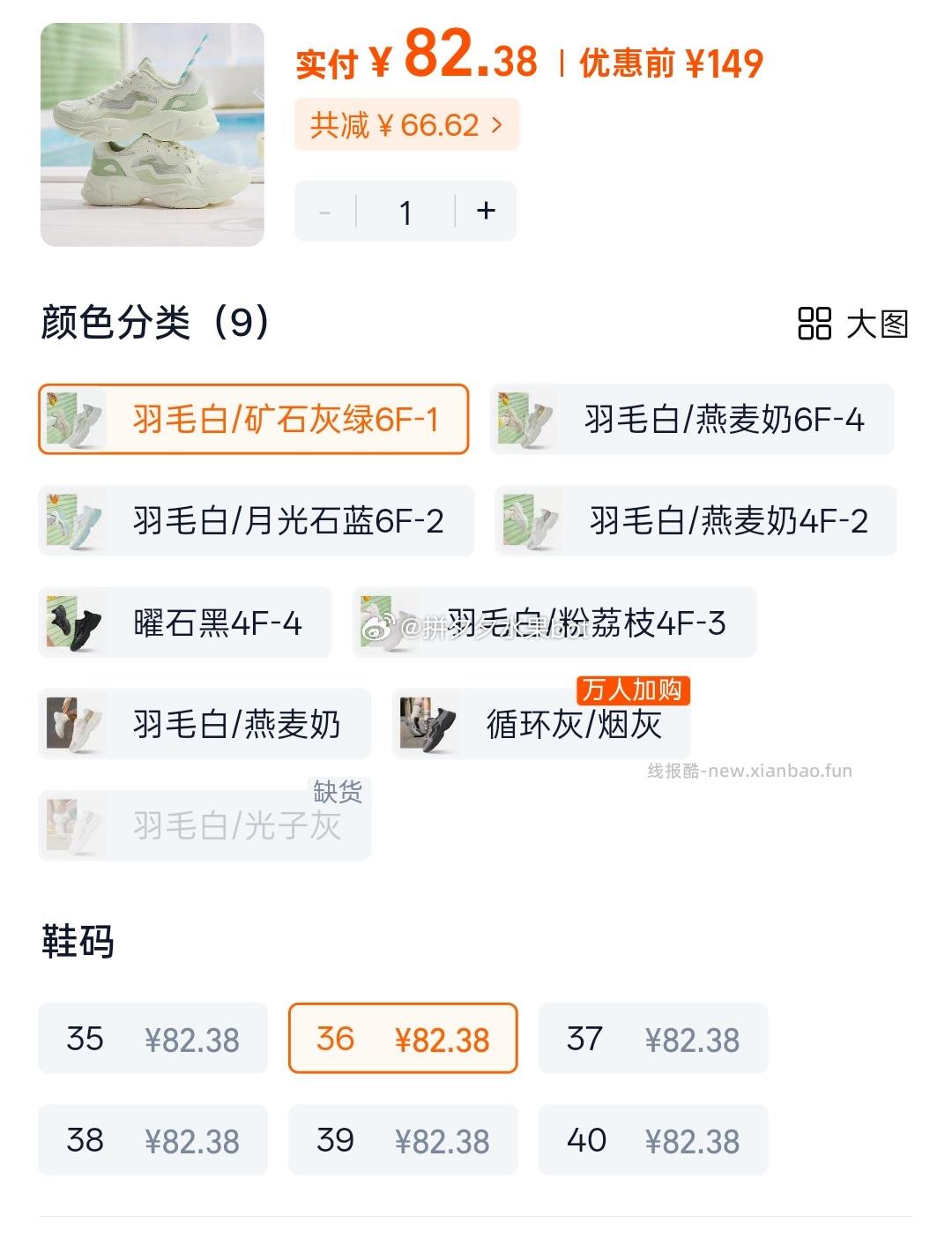Click the out-of-stock 羽毛白/光子灰 option

click(205, 825)
